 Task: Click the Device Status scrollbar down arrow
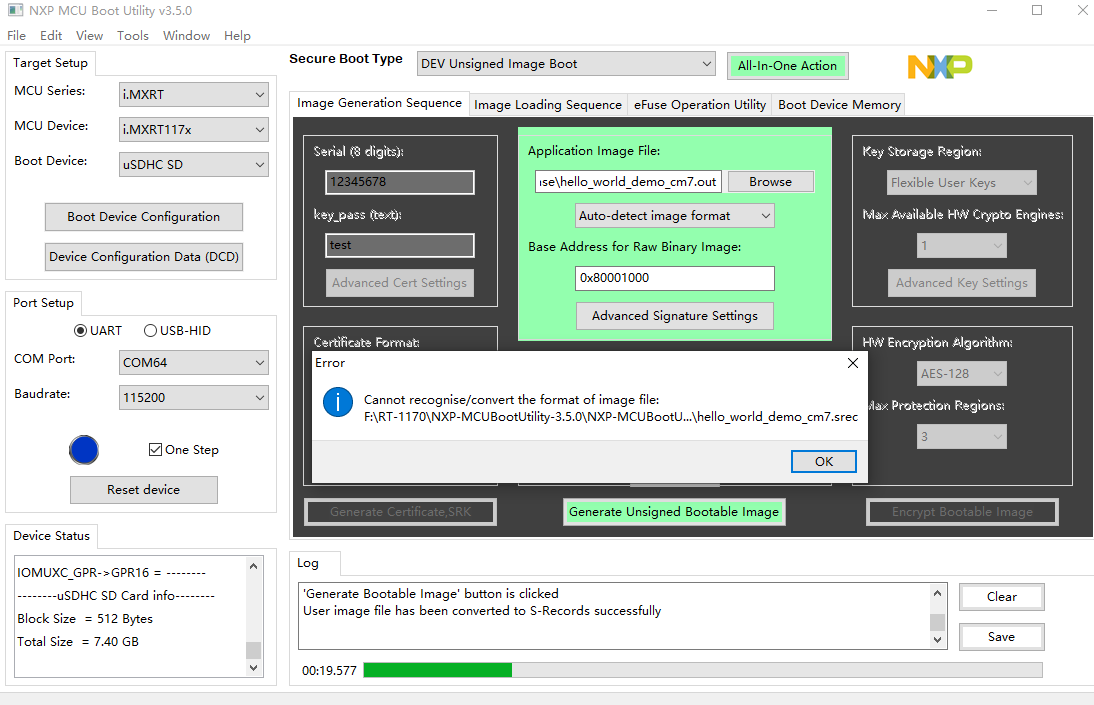click(253, 668)
